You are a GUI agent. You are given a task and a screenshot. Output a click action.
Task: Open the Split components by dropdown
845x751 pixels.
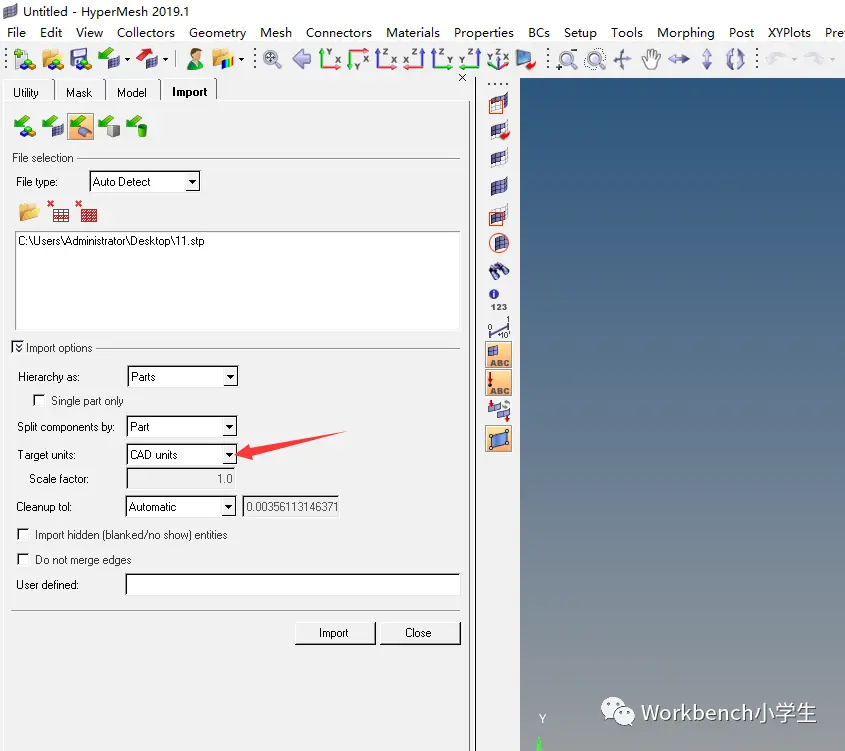(x=229, y=427)
